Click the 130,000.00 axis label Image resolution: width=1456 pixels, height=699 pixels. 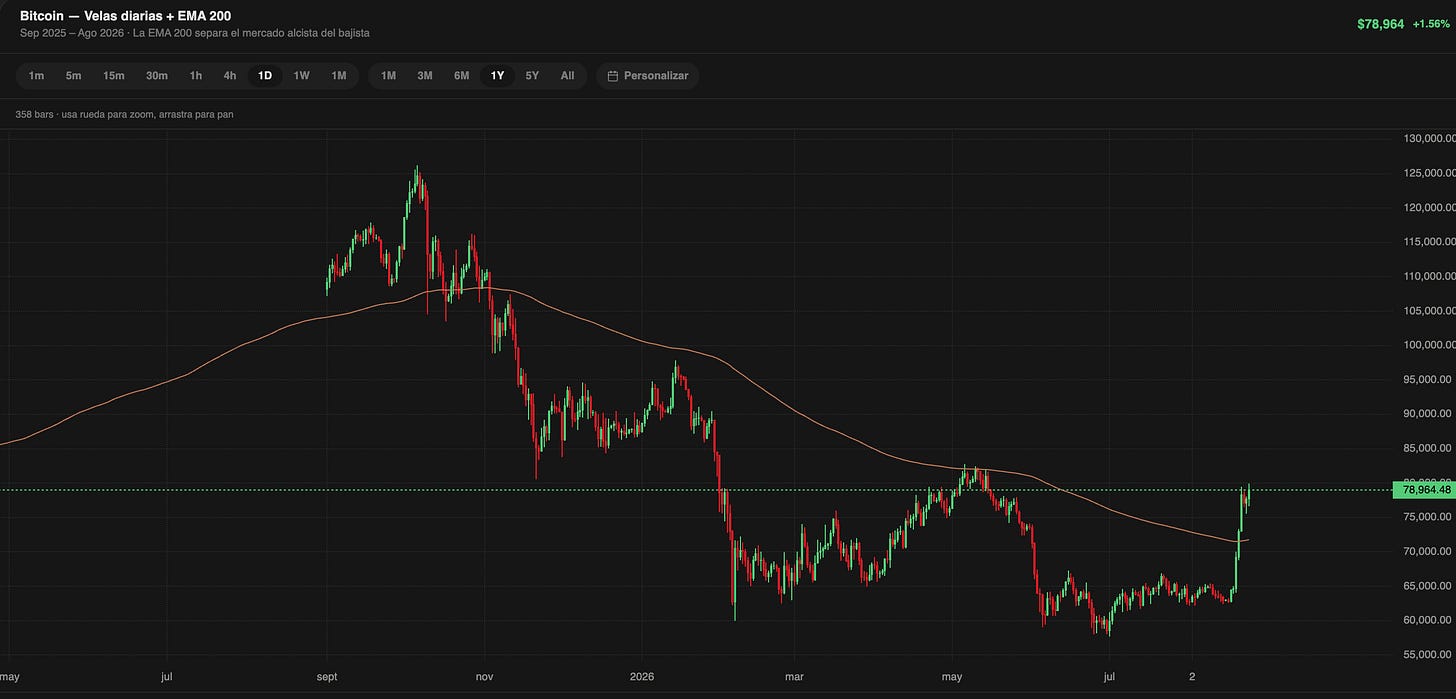tap(1428, 139)
